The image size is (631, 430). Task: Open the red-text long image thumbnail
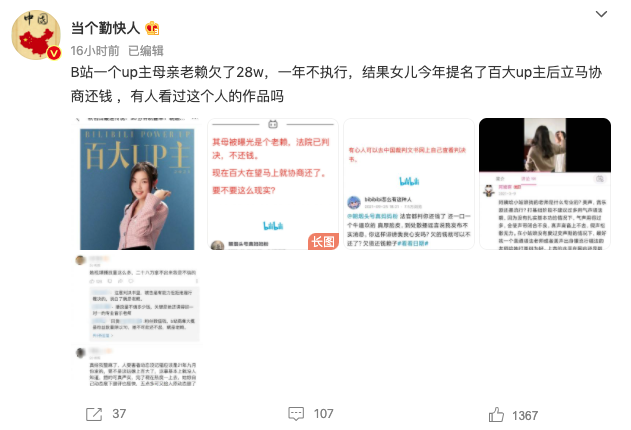[273, 184]
